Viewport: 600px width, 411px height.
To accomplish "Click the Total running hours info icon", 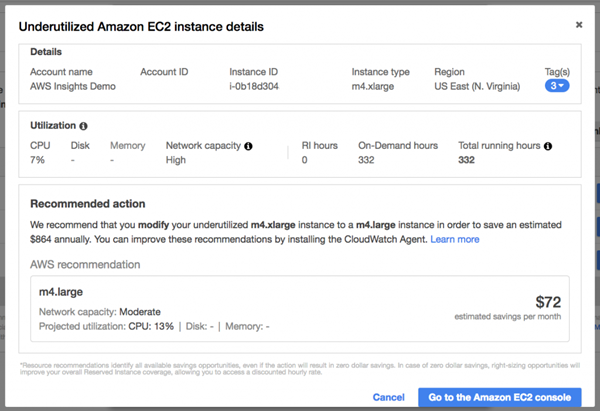I will 548,146.
